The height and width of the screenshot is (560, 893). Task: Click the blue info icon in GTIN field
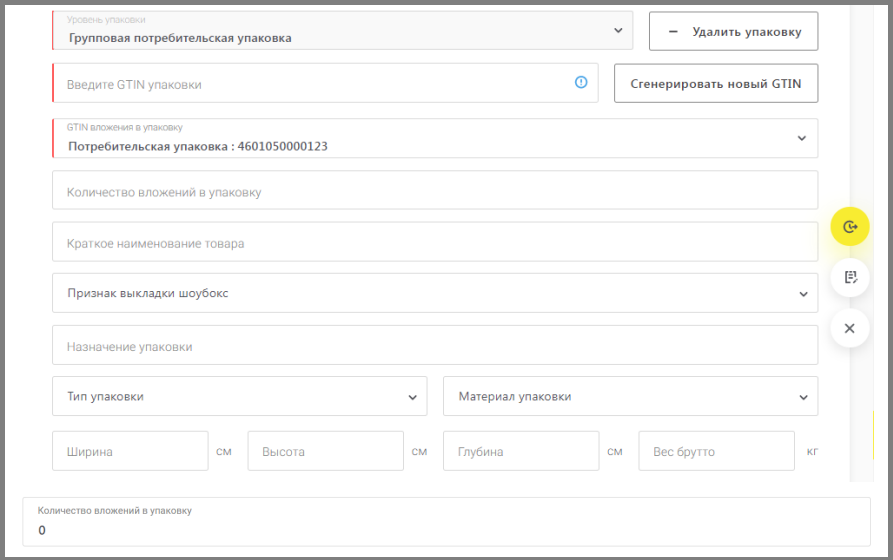coord(580,82)
